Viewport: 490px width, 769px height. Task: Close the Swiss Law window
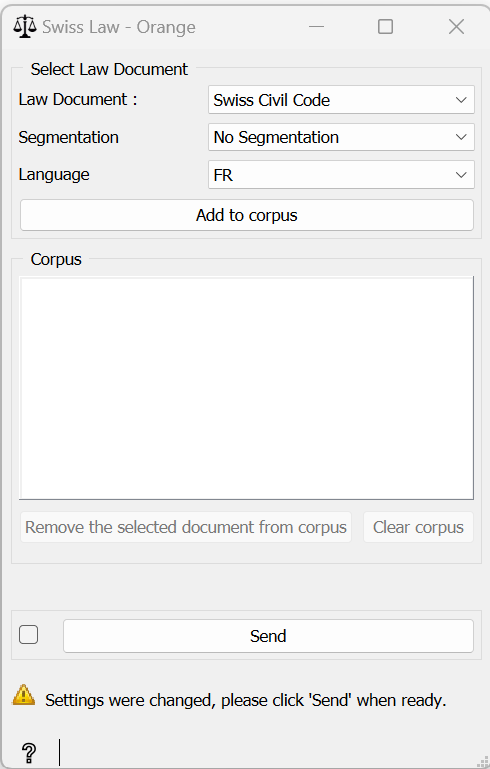click(x=456, y=26)
